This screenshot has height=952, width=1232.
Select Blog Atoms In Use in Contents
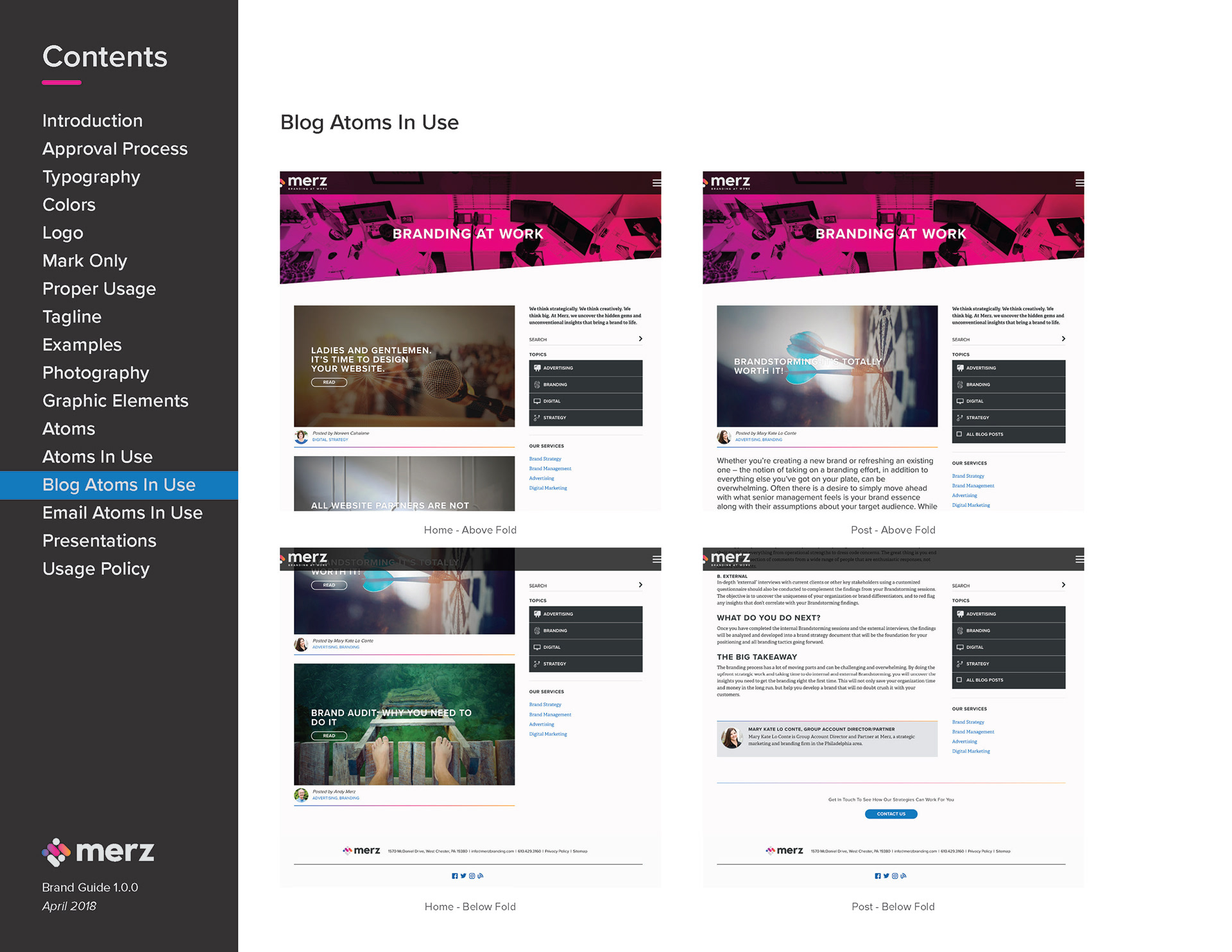119,485
